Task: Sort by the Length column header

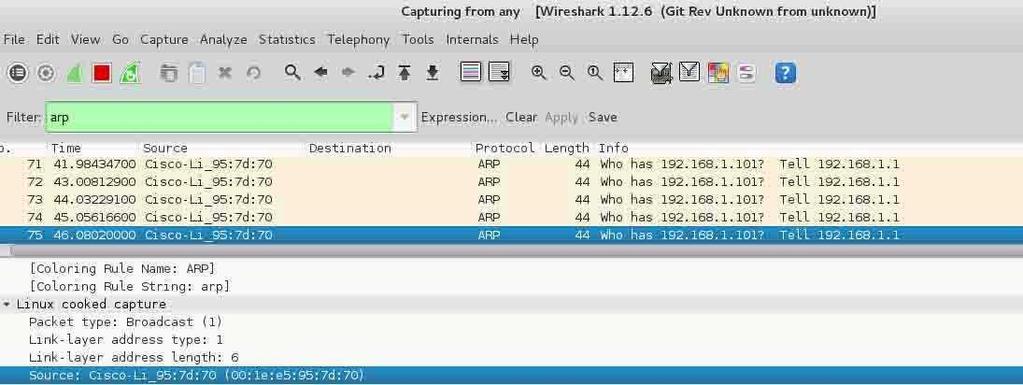Action: tap(566, 148)
